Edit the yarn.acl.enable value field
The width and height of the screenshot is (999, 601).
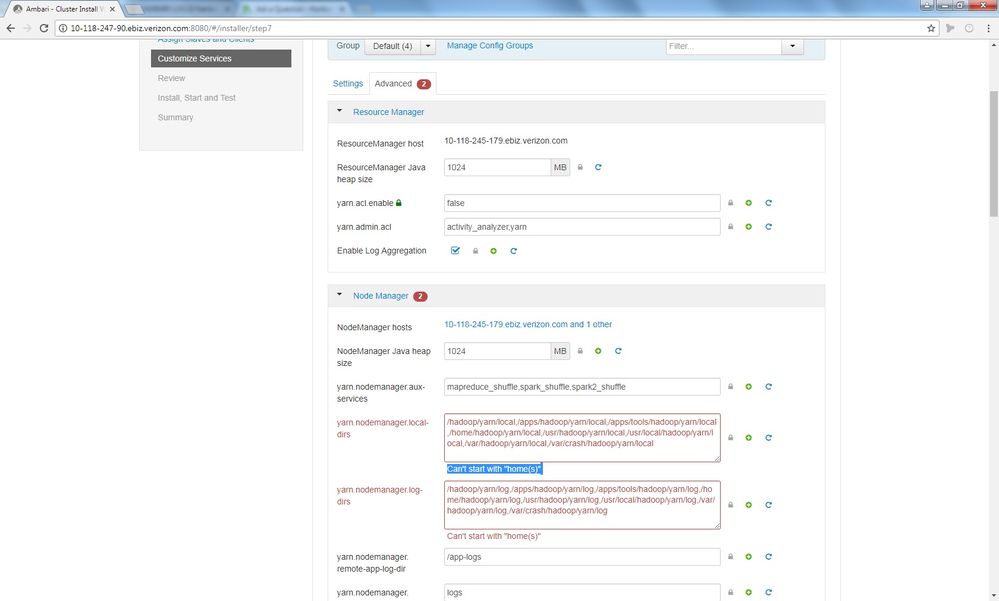[x=582, y=203]
